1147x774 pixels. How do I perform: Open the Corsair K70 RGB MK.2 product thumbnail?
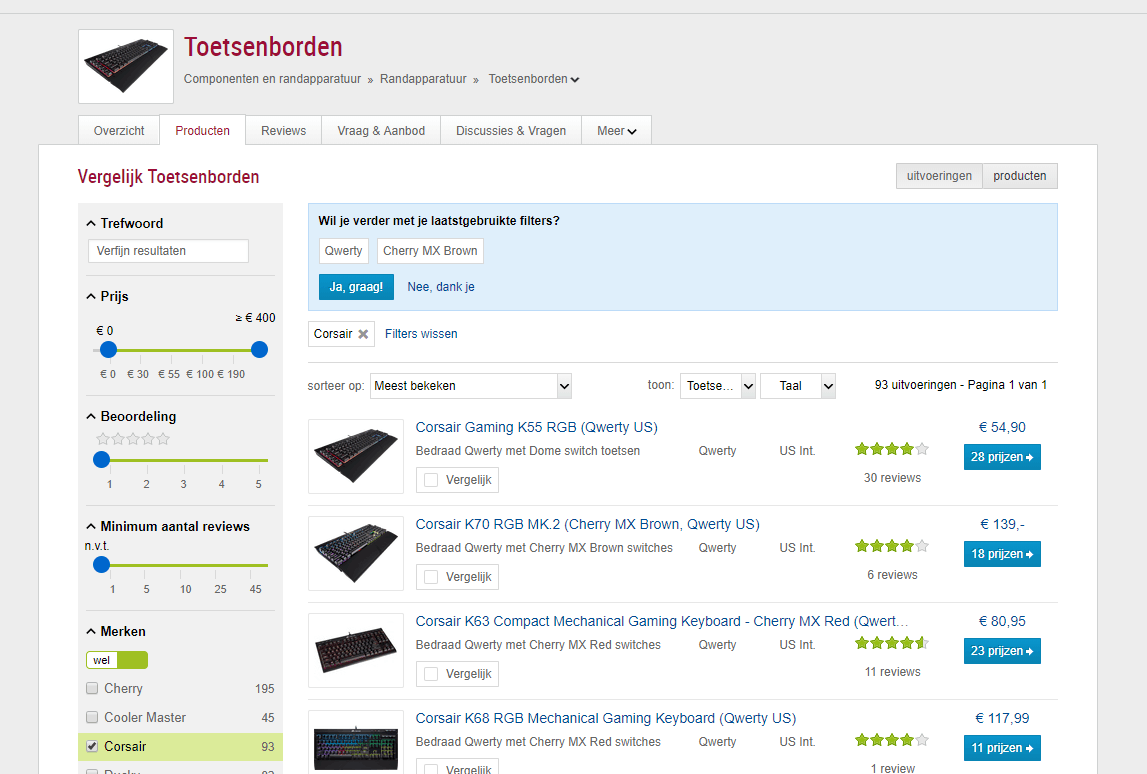pyautogui.click(x=356, y=553)
